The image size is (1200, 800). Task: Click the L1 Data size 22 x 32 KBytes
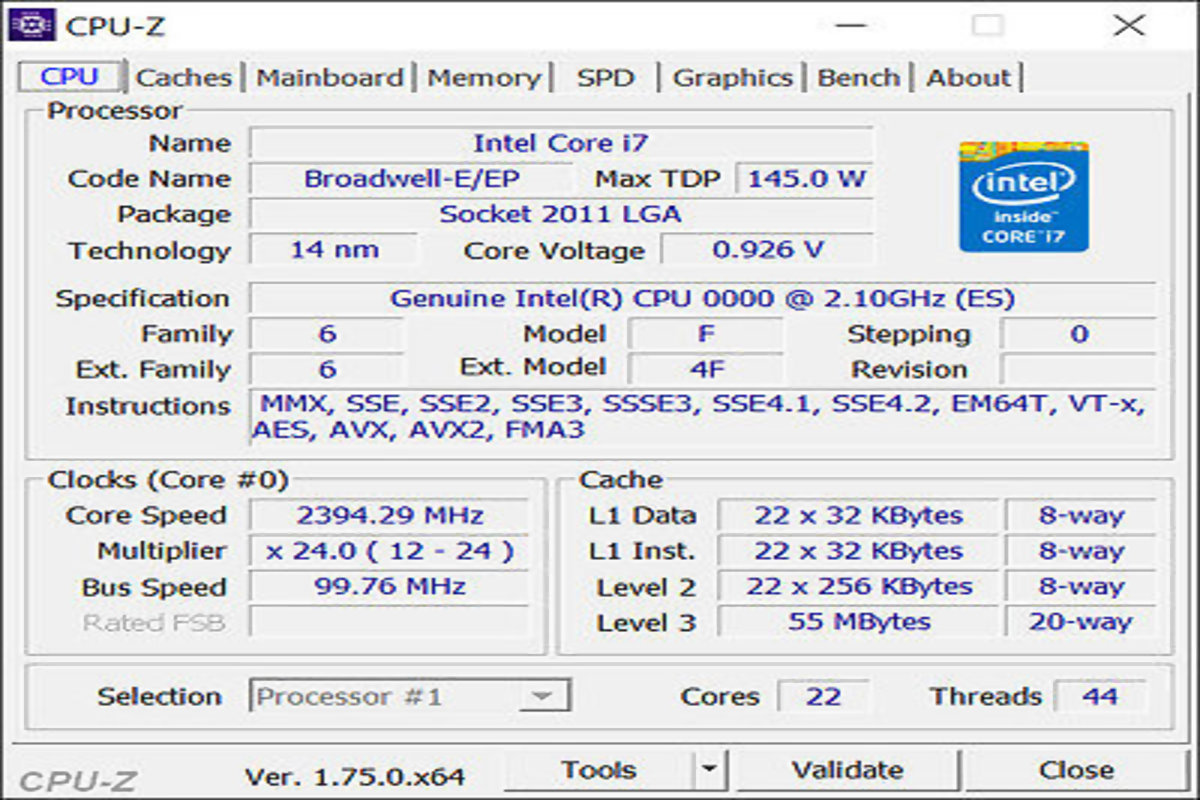(858, 516)
